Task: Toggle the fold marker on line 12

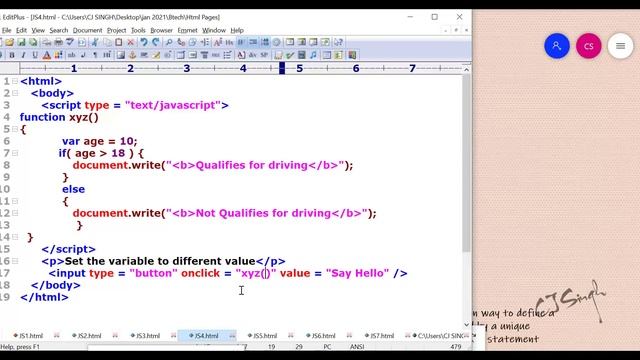Action: coord(15,213)
